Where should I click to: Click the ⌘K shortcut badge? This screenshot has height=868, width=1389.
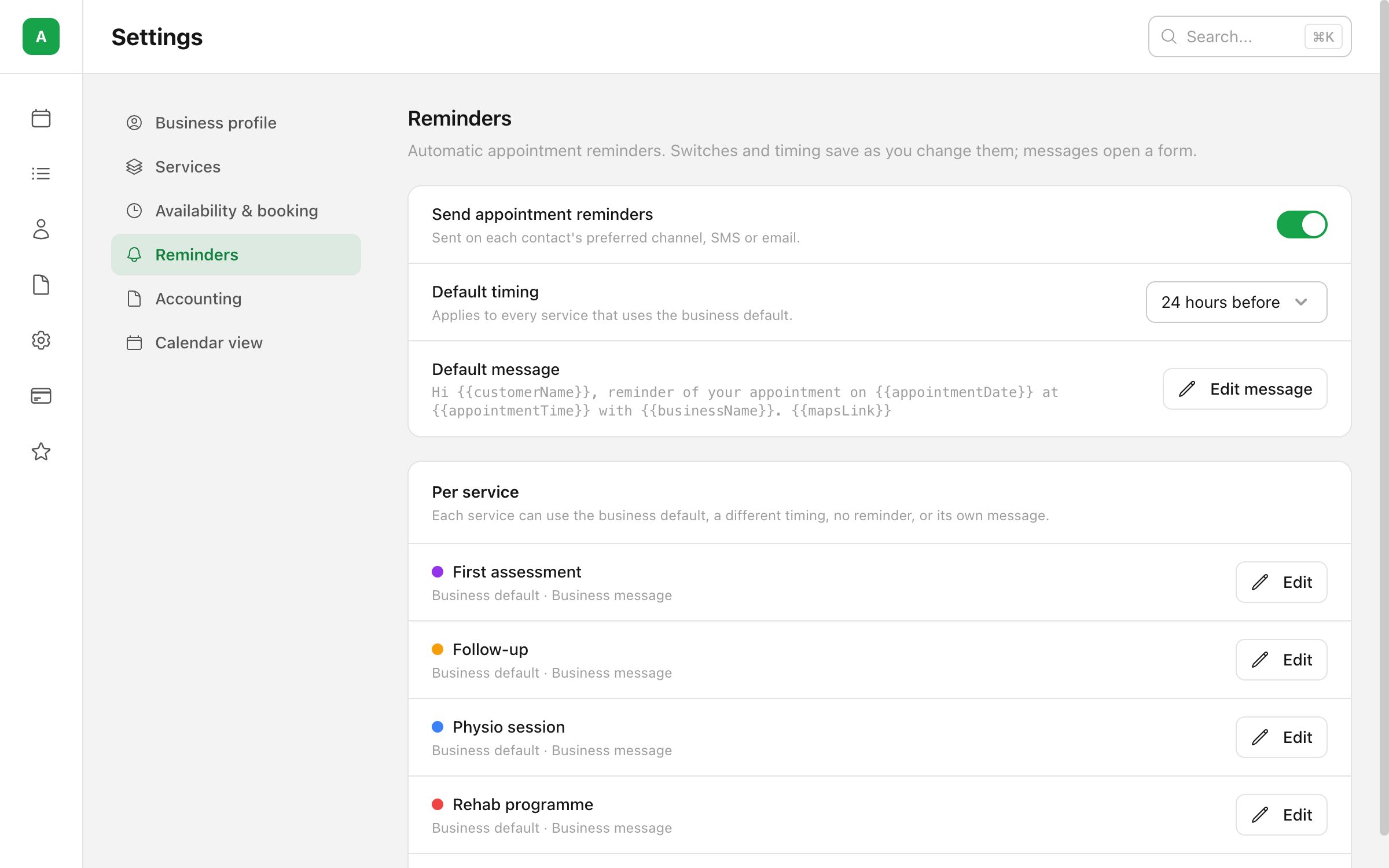1323,36
